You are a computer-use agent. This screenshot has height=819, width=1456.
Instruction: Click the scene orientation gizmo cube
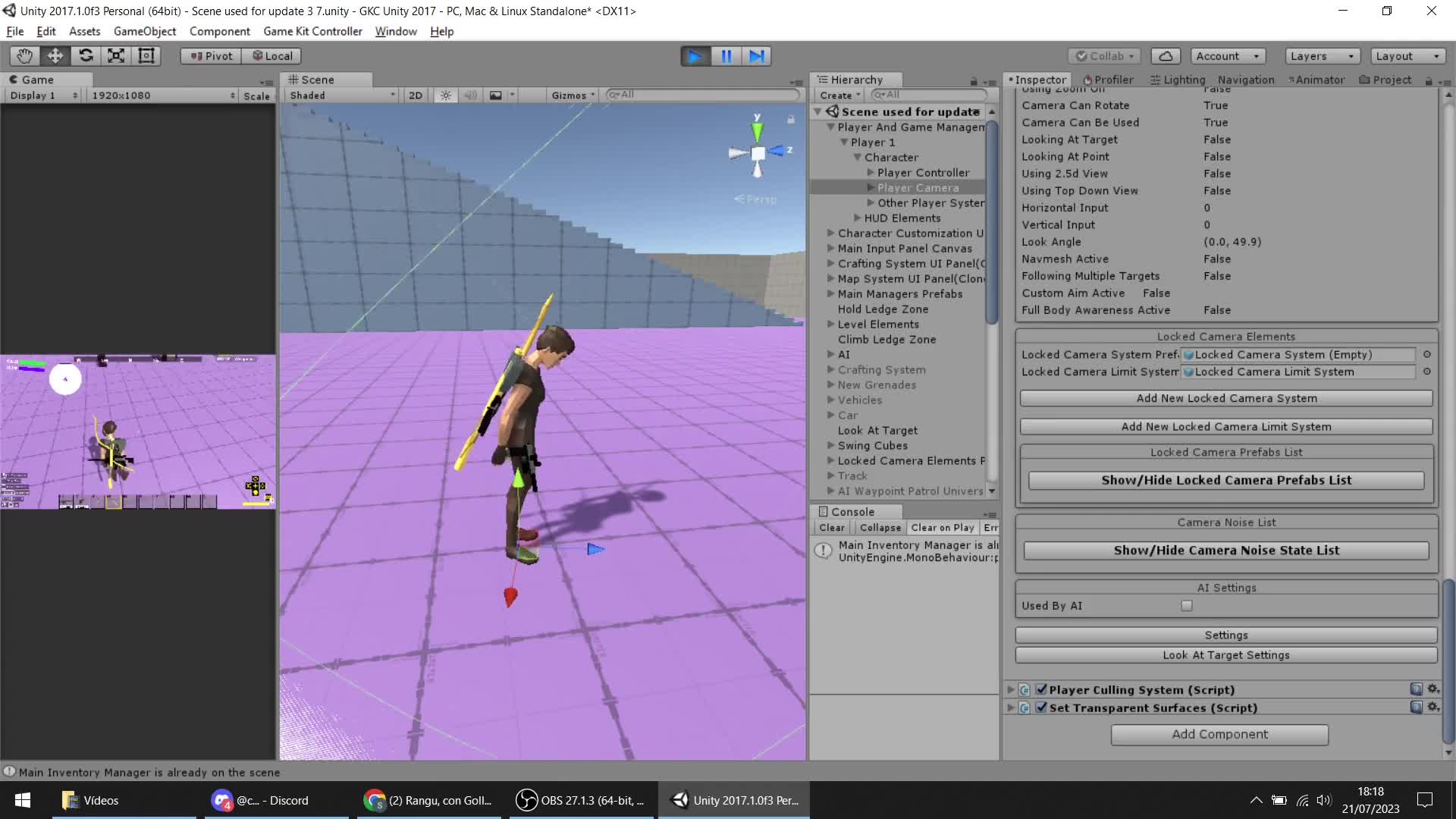758,153
